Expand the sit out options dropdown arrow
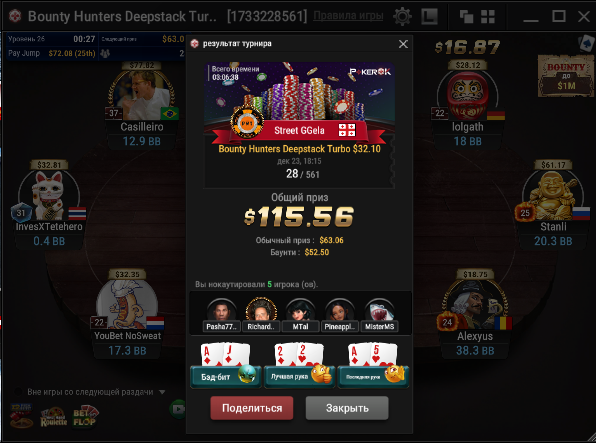The width and height of the screenshot is (596, 443). click(162, 392)
